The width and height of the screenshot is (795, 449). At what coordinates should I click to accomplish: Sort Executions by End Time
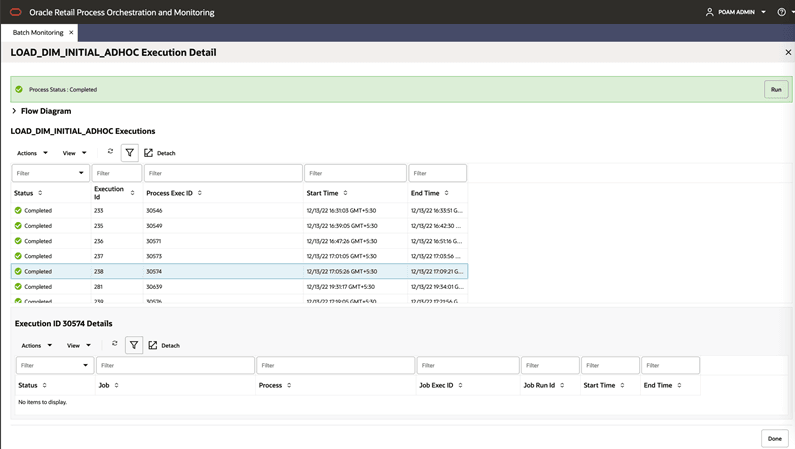pyautogui.click(x=446, y=193)
